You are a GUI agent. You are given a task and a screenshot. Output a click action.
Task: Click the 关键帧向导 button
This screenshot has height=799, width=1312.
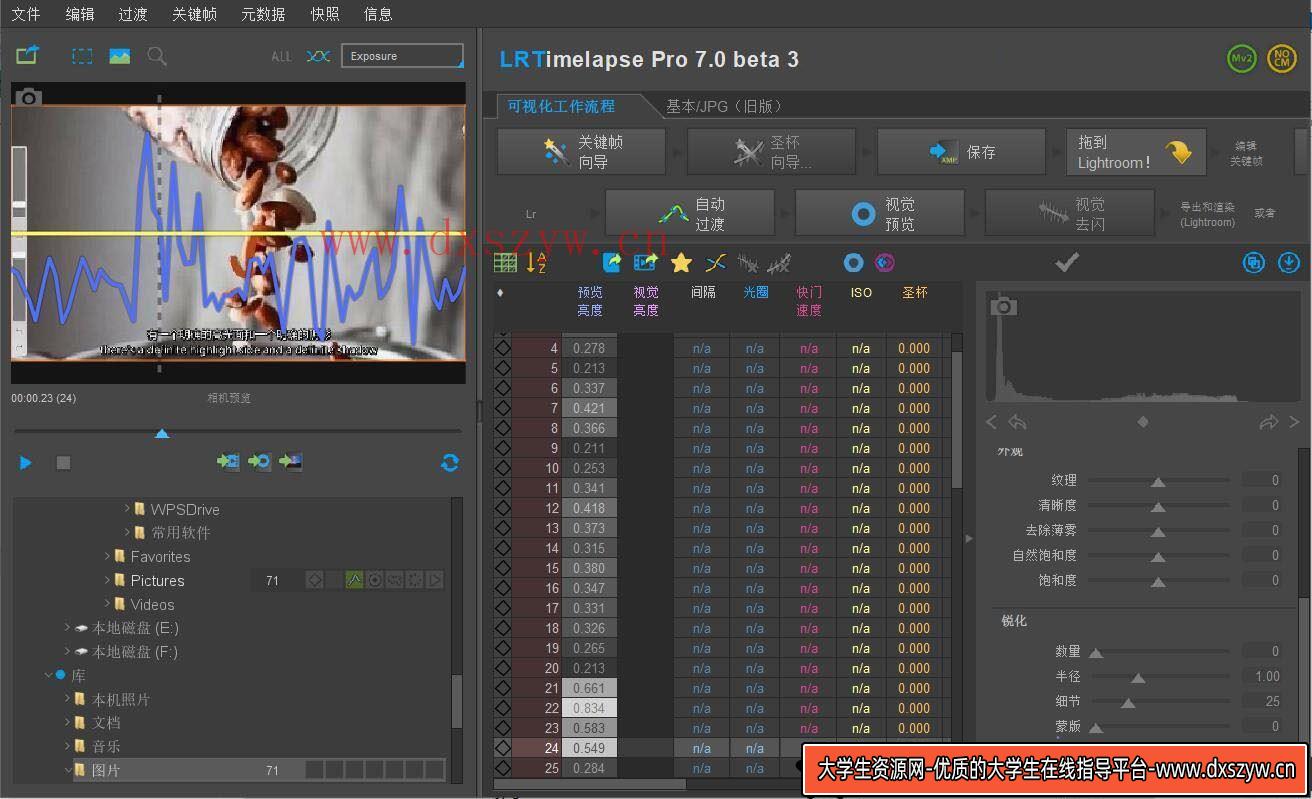[x=581, y=152]
